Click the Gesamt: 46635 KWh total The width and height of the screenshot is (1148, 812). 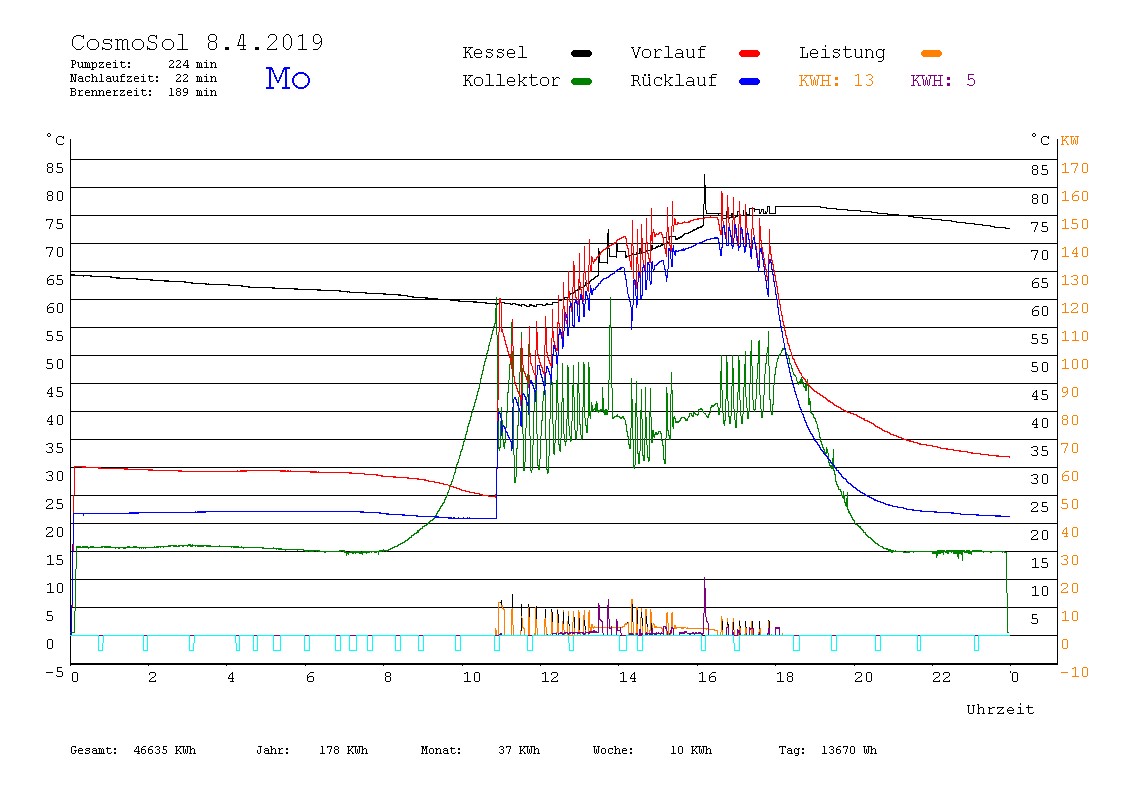[x=133, y=750]
